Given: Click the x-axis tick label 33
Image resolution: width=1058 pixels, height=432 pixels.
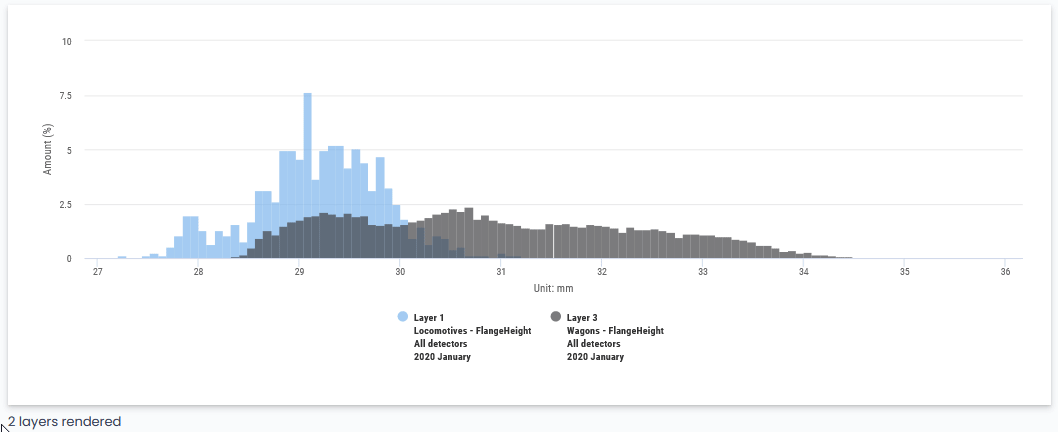Looking at the screenshot, I should (703, 272).
